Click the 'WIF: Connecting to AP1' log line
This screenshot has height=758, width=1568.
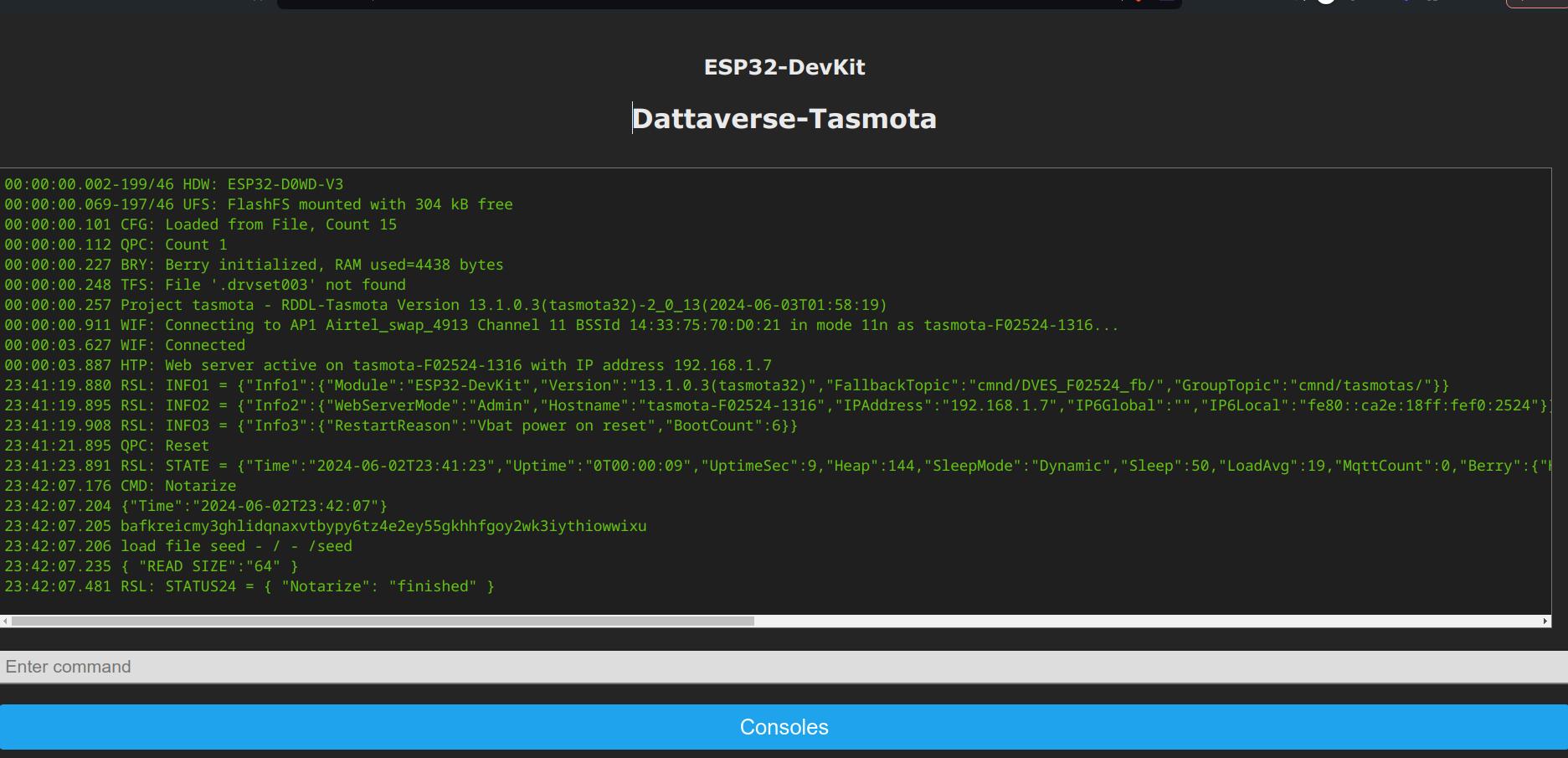tap(562, 325)
